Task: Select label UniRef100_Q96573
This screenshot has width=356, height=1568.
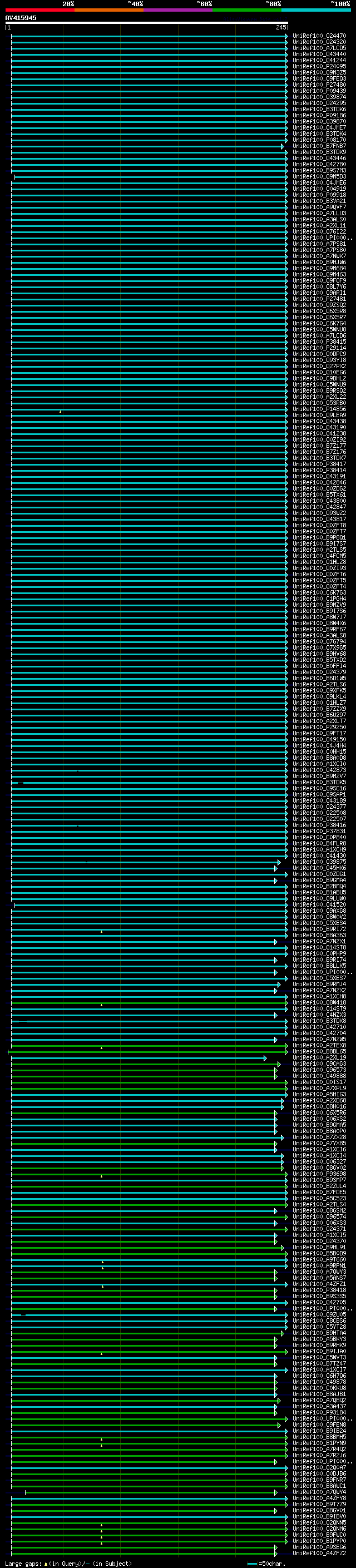Action: pyautogui.click(x=319, y=1070)
